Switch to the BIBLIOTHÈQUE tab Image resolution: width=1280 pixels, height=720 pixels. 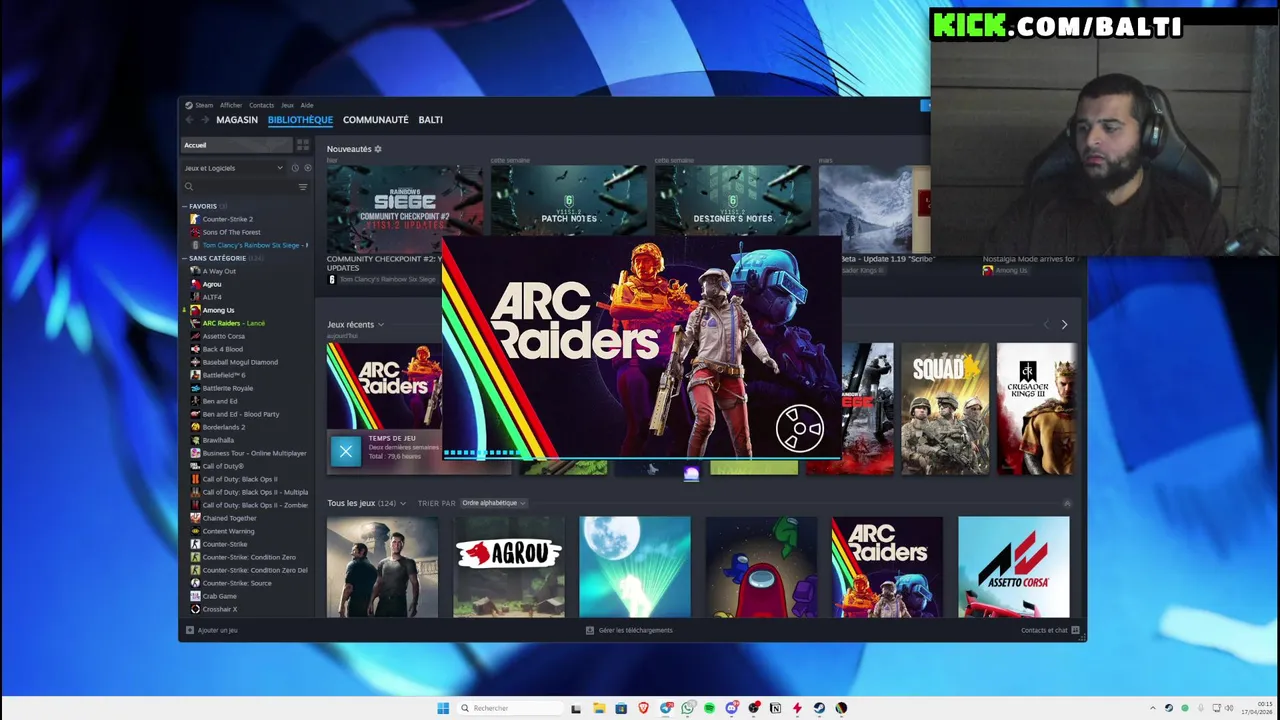[x=300, y=120]
